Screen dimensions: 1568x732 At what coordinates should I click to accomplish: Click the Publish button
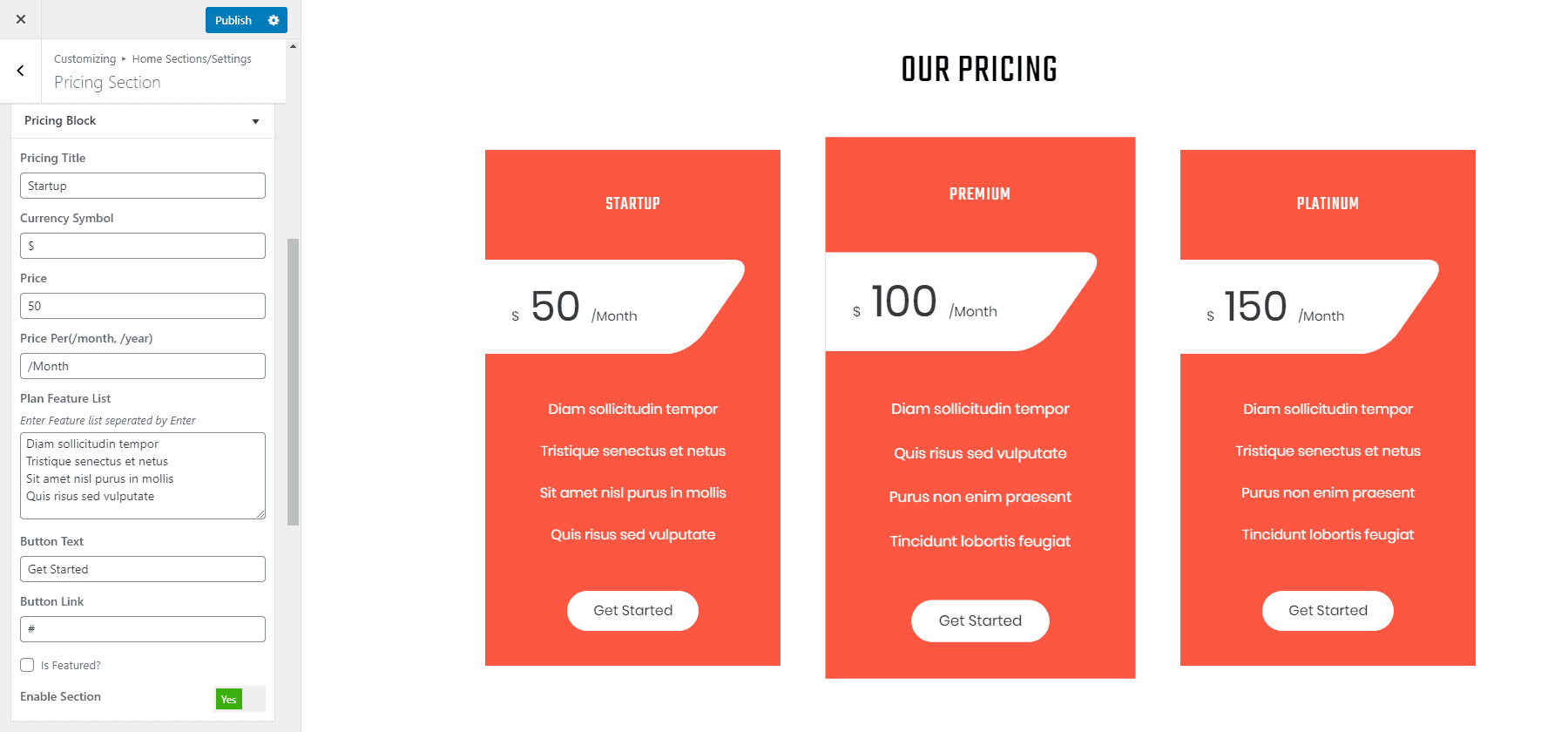(x=233, y=20)
